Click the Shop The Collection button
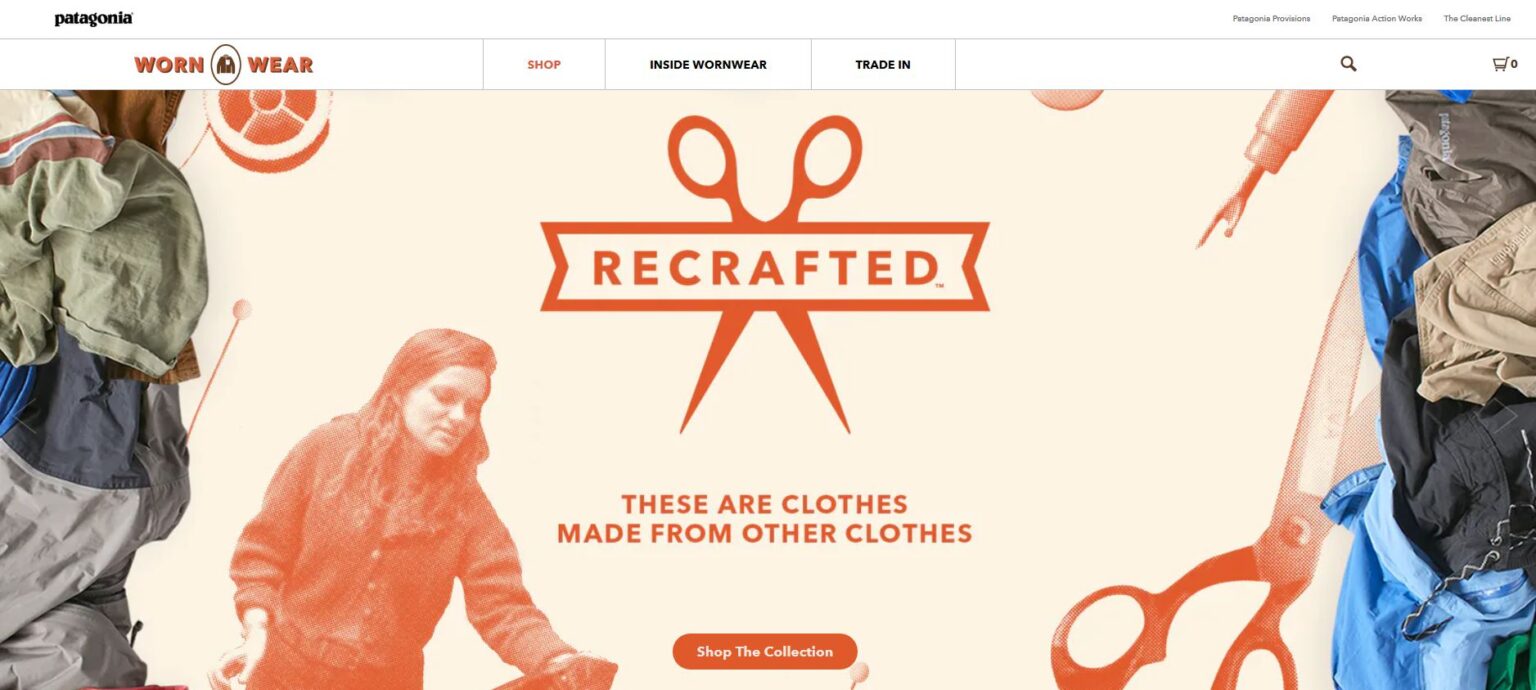Screen dimensions: 1536x690 point(765,652)
